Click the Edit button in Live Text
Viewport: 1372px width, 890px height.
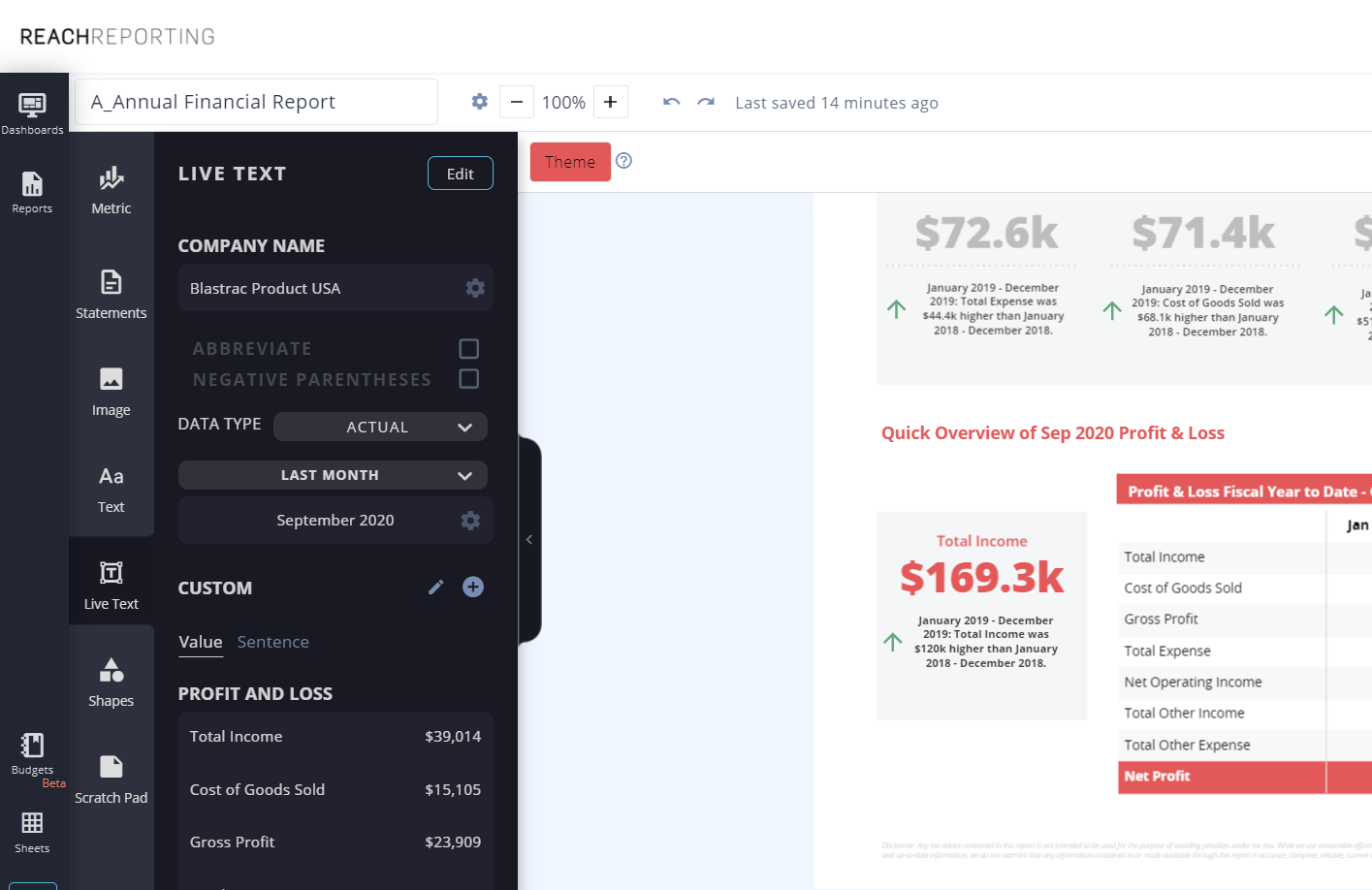[x=460, y=173]
